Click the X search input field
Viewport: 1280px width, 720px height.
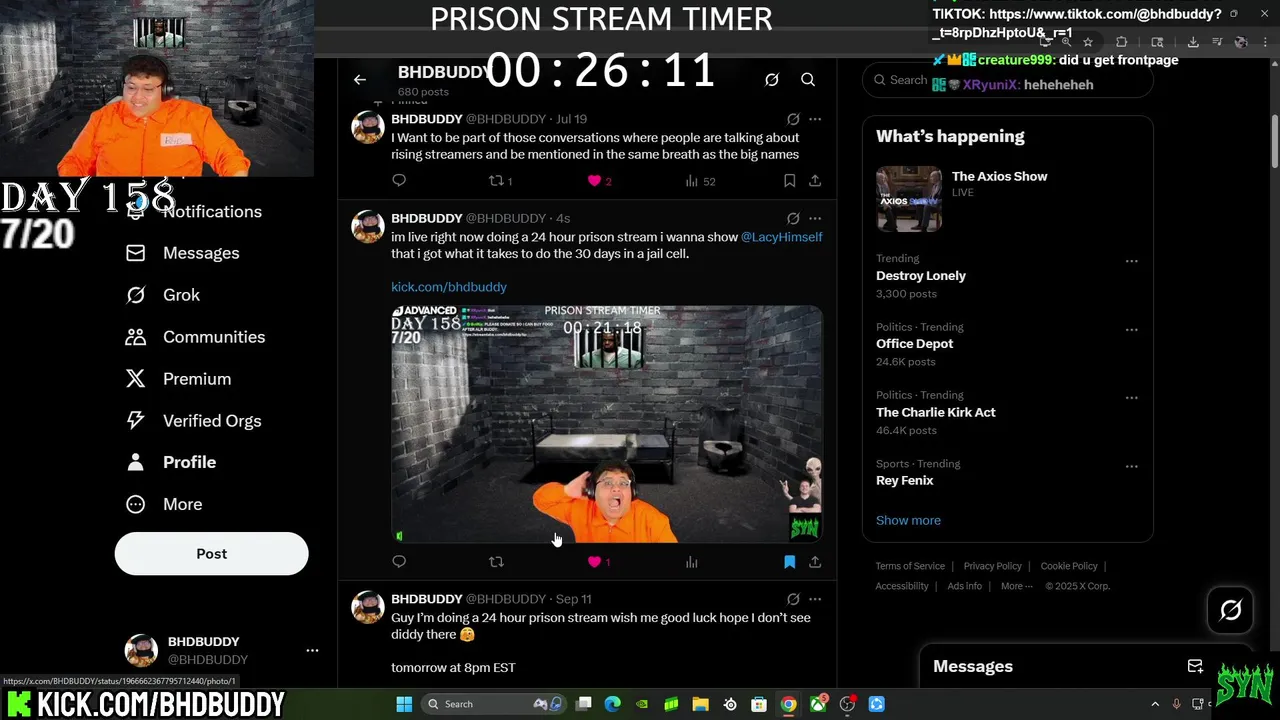(x=1008, y=80)
